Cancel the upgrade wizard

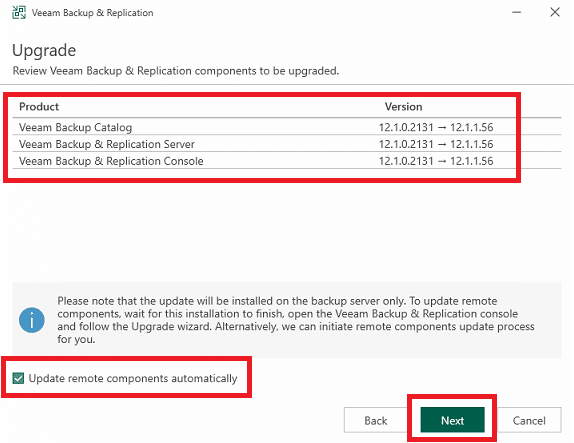[x=529, y=420]
